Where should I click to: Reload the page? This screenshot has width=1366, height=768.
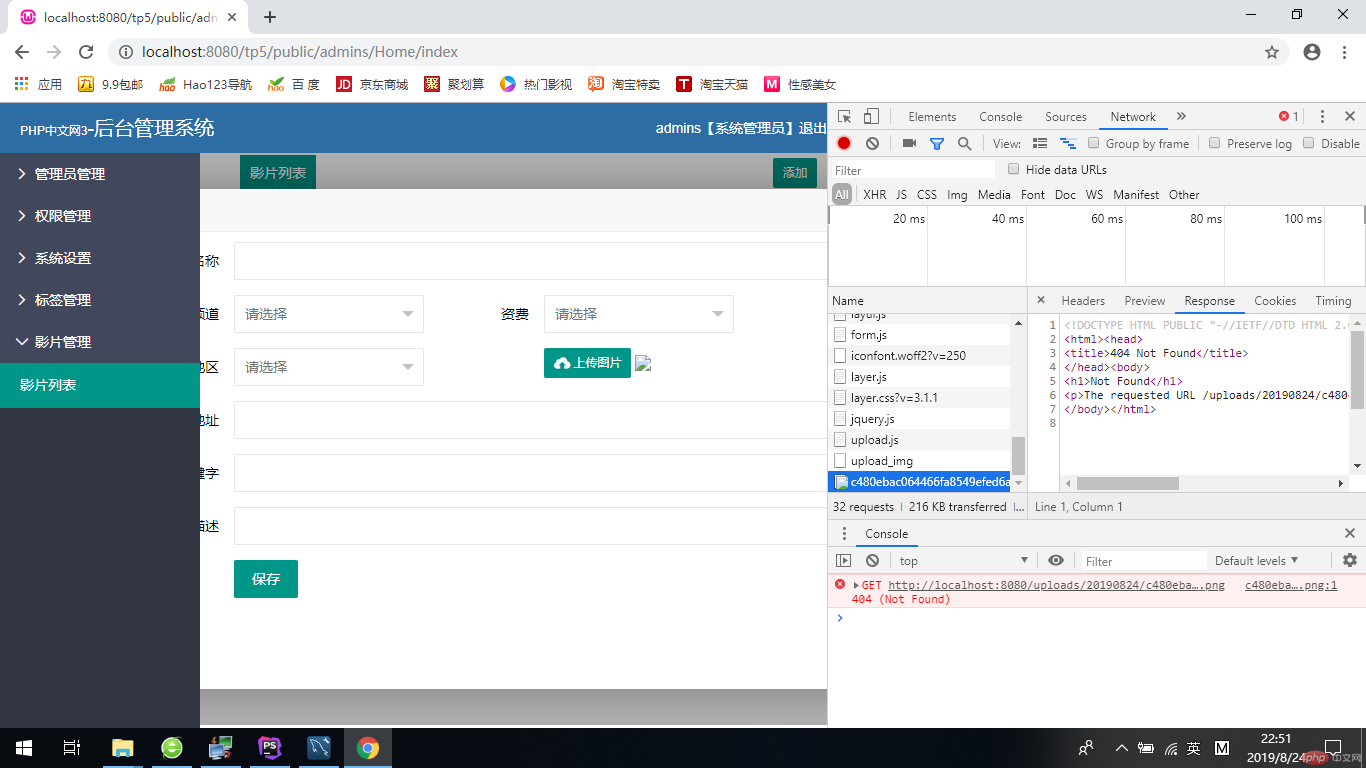pos(86,52)
